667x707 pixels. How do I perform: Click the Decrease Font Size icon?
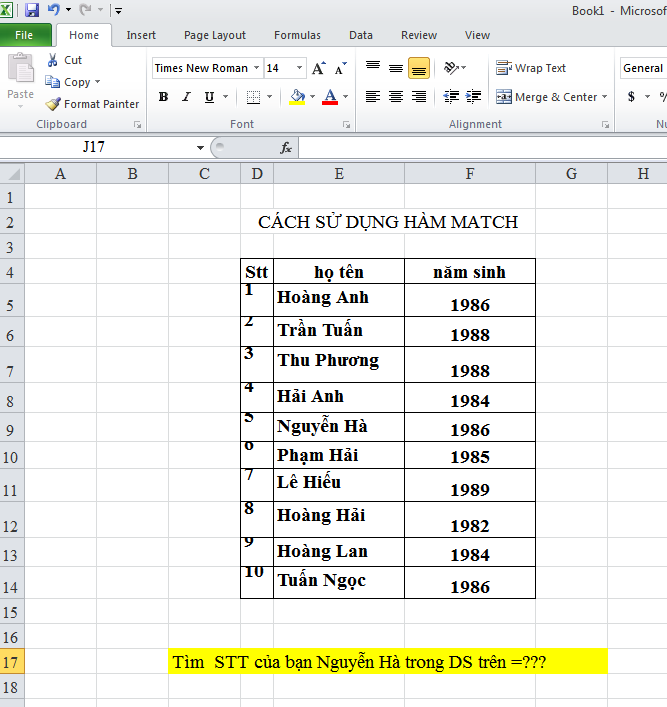(341, 68)
